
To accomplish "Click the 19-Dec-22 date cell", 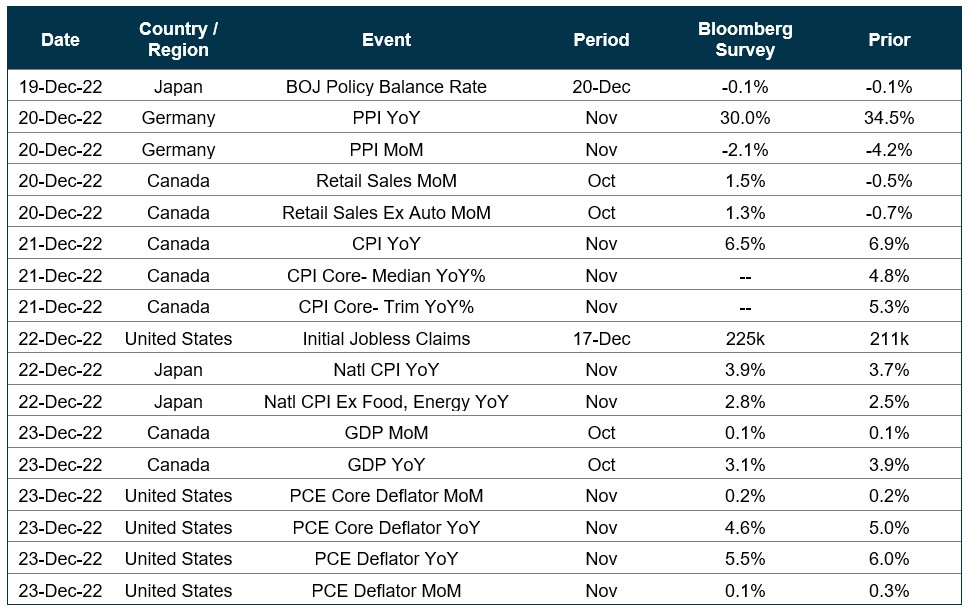I will point(60,87).
